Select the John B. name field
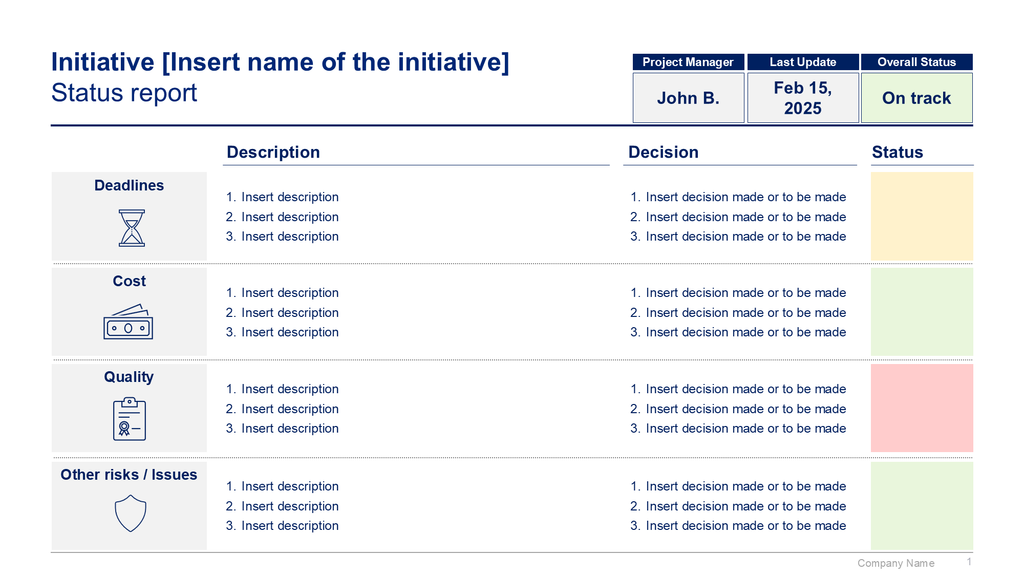The image size is (1024, 576). coord(688,98)
